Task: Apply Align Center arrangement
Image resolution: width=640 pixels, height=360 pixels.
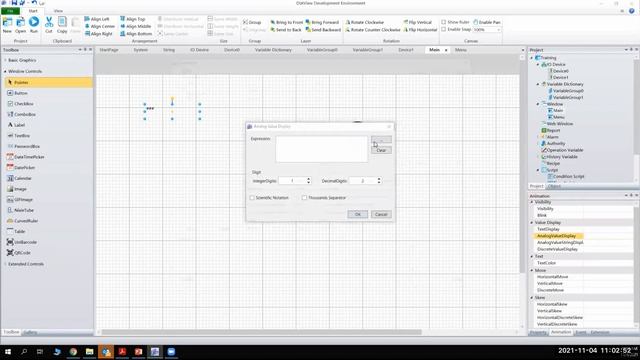Action: [x=100, y=26]
